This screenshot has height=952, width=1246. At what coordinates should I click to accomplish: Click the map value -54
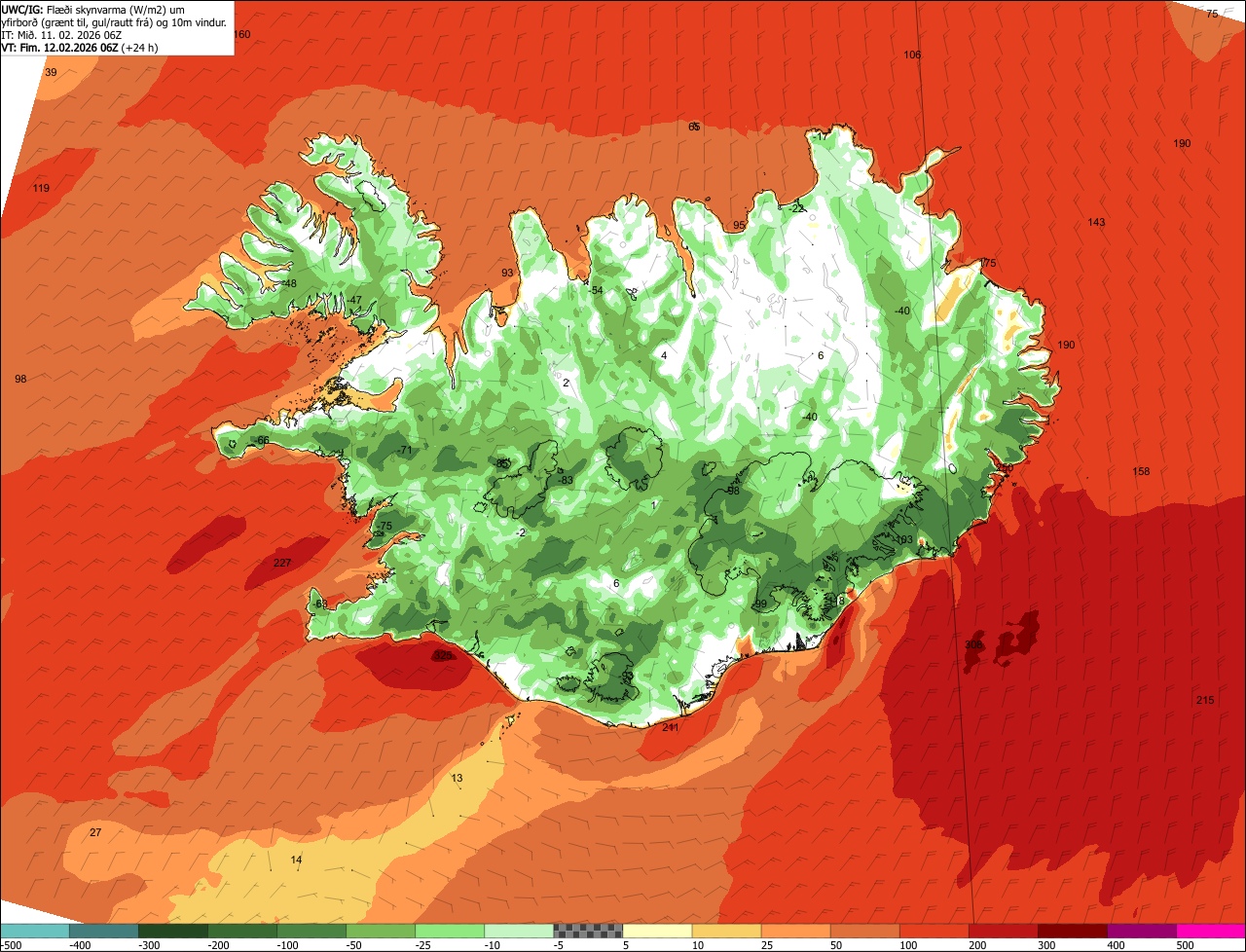point(597,290)
